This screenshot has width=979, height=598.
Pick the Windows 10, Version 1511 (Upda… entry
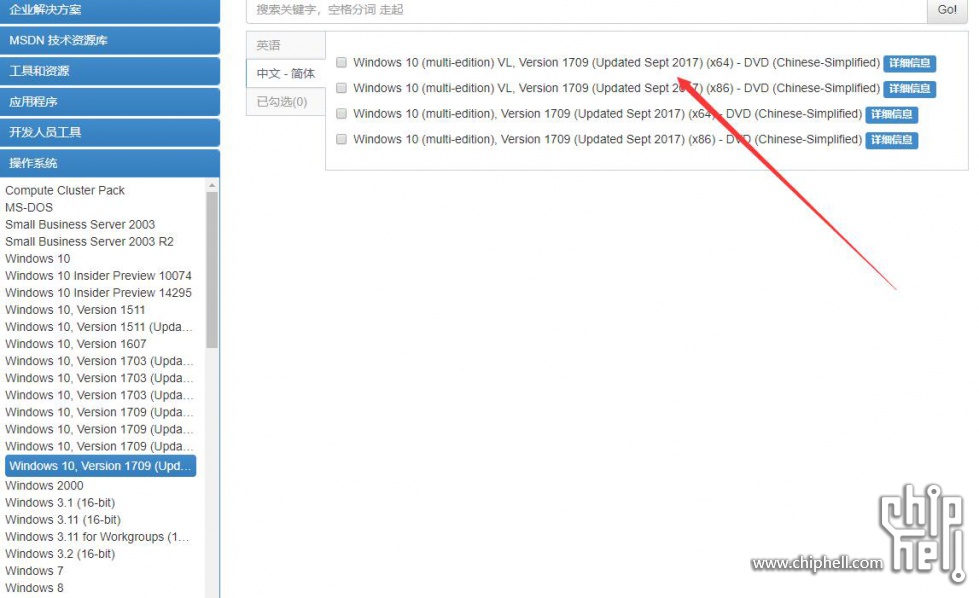(99, 327)
